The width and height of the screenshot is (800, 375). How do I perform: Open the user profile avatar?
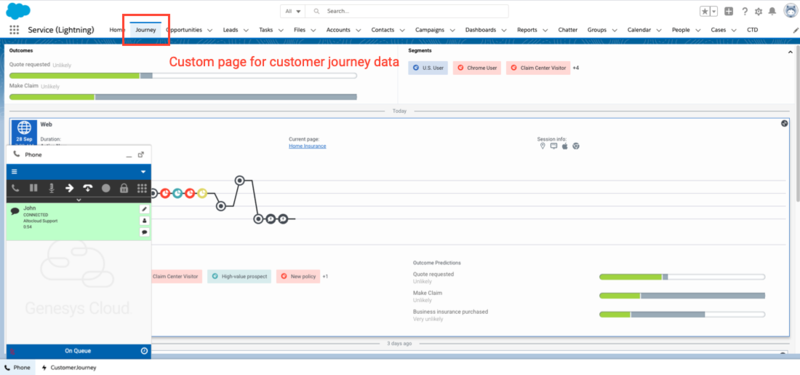[x=790, y=11]
